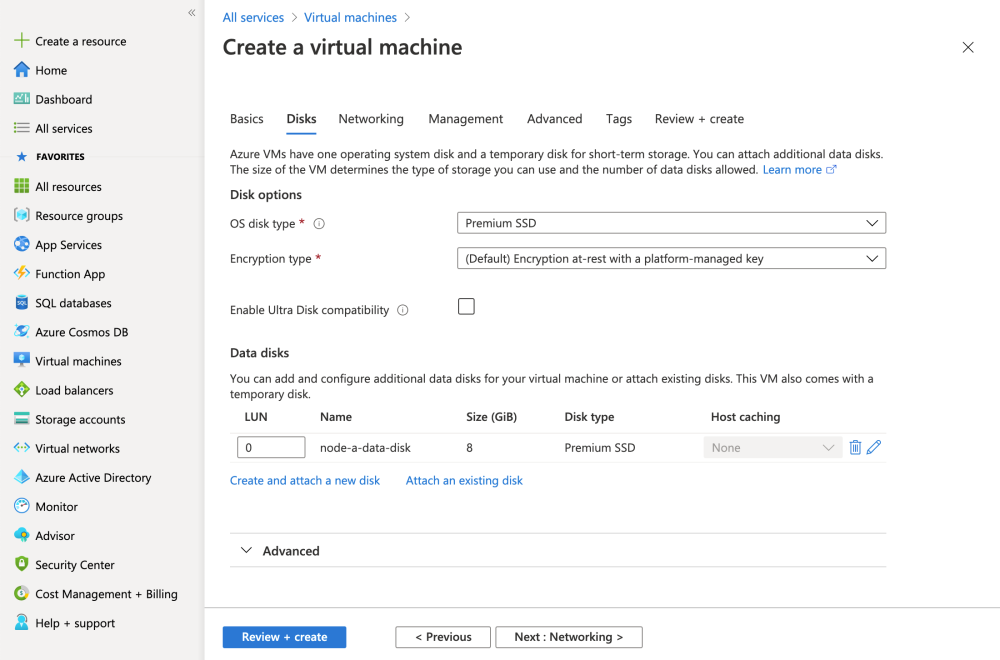Click the Create a resource plus icon

22,41
